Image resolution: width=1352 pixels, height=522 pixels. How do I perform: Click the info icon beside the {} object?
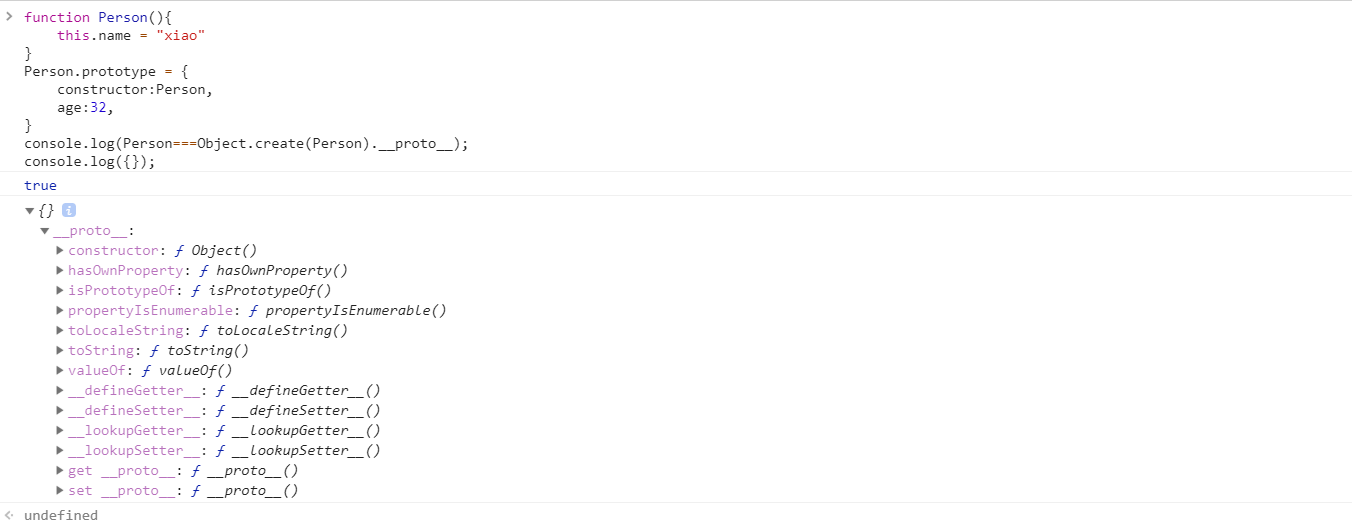pos(69,210)
